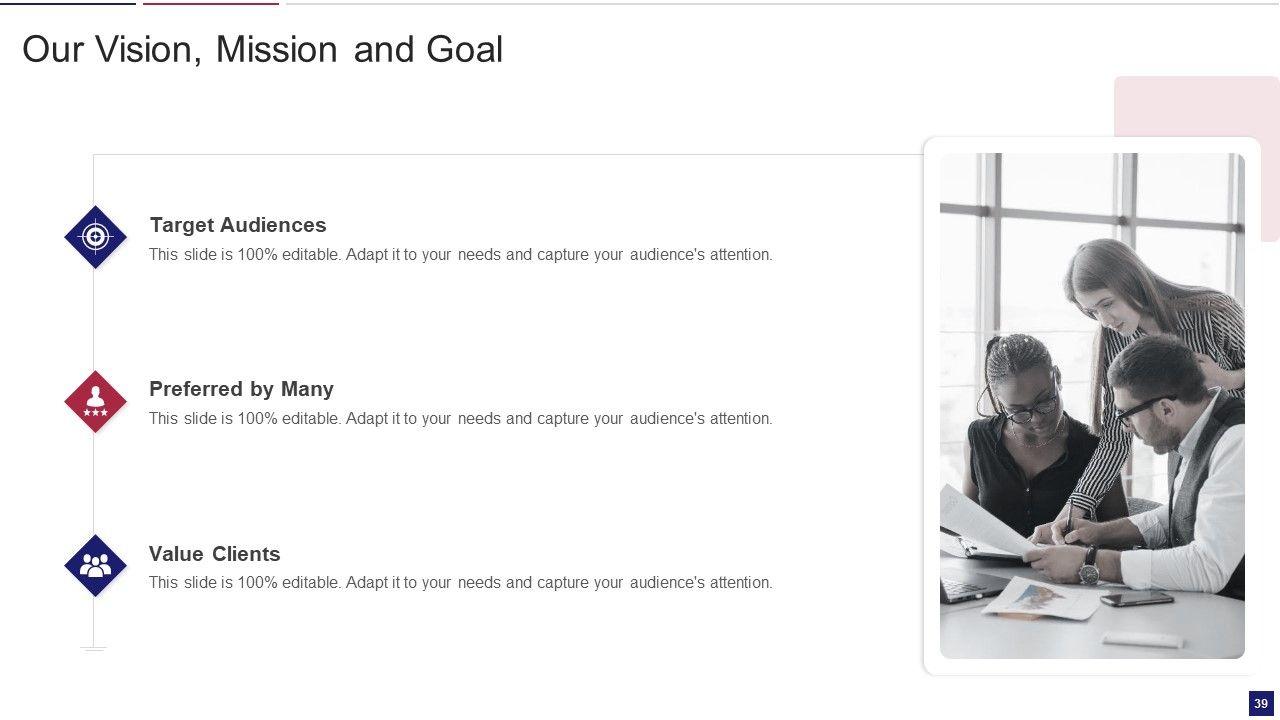
Task: Select the slide number 39 badge
Action: [1260, 704]
